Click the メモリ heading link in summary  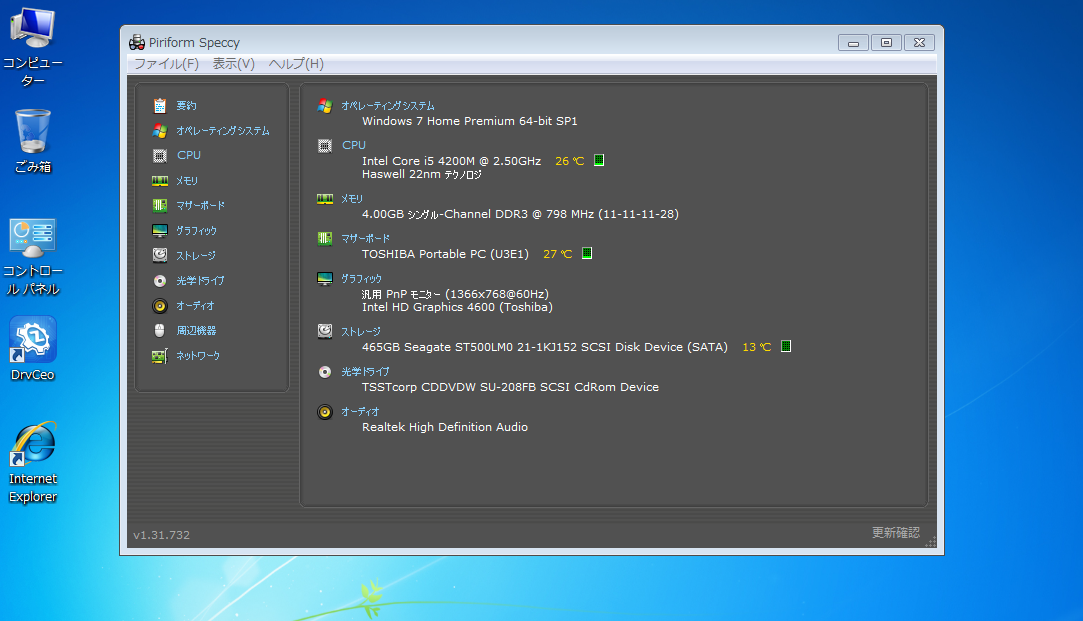[352, 199]
